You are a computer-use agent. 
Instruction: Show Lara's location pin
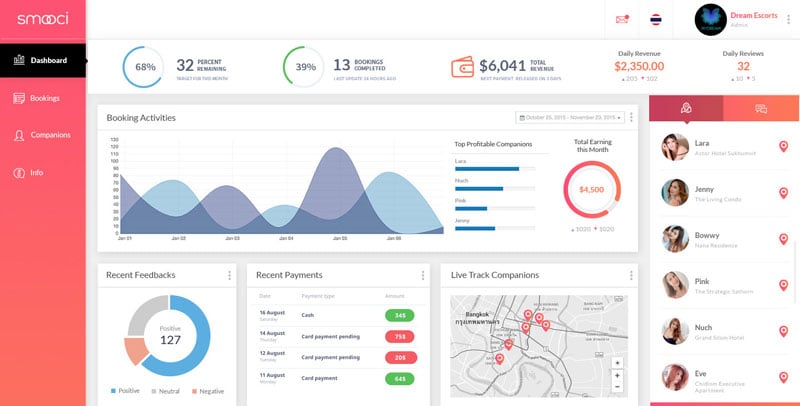point(783,147)
